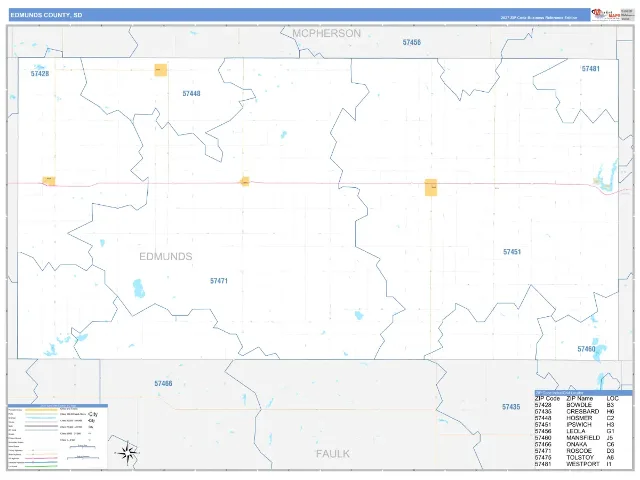Click the LOC column header in index

(613, 398)
